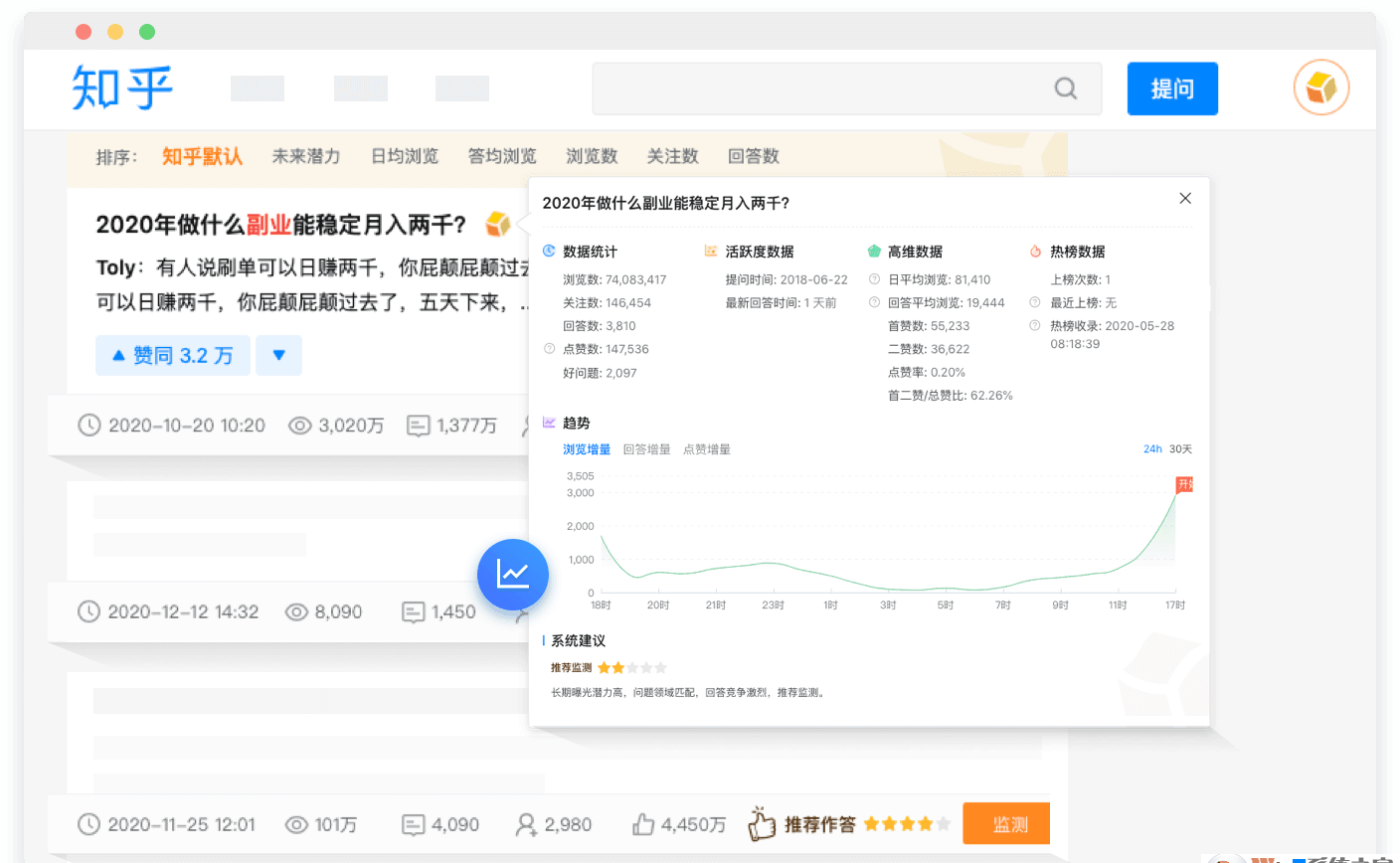The height and width of the screenshot is (863, 1400).
Task: Click the eye icon beside 8,090
Action: (296, 611)
